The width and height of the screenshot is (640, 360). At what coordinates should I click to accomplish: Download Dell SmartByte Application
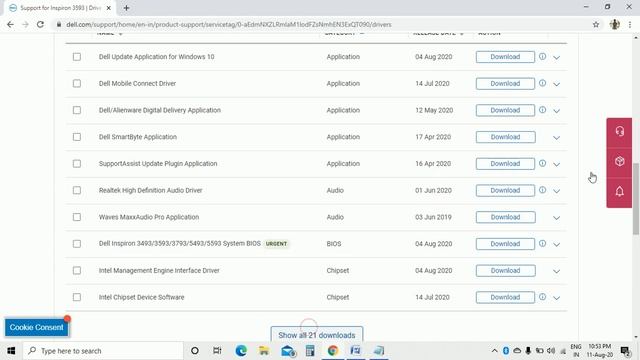click(505, 137)
